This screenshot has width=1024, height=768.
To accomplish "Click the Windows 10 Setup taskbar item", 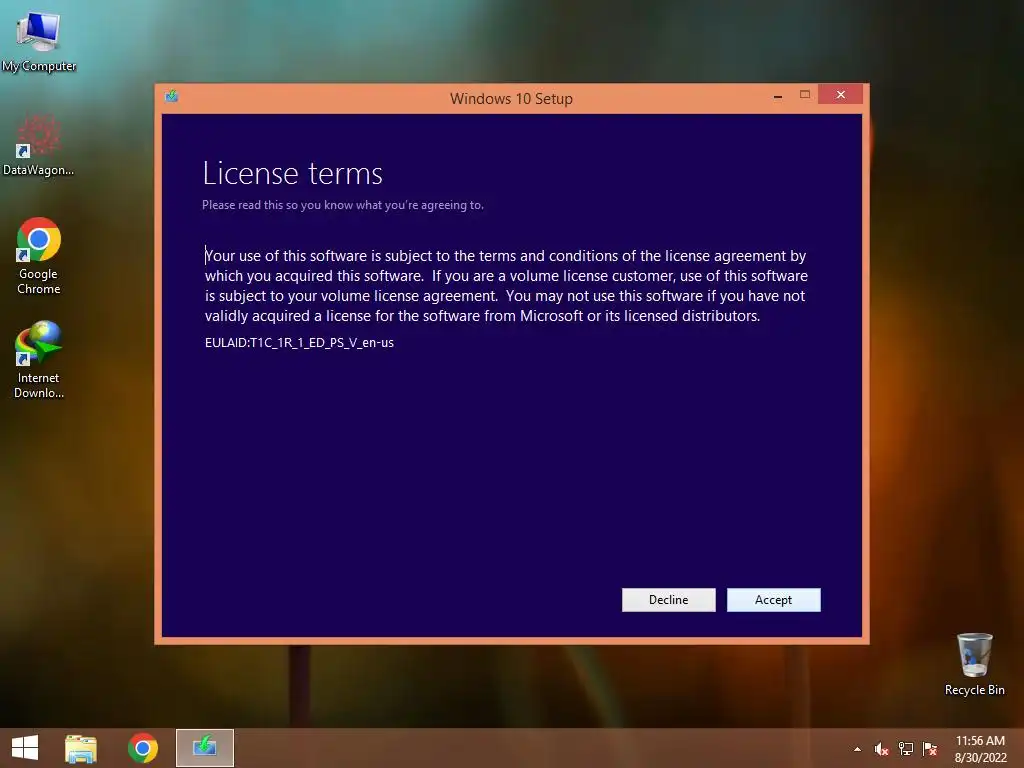I will (205, 748).
